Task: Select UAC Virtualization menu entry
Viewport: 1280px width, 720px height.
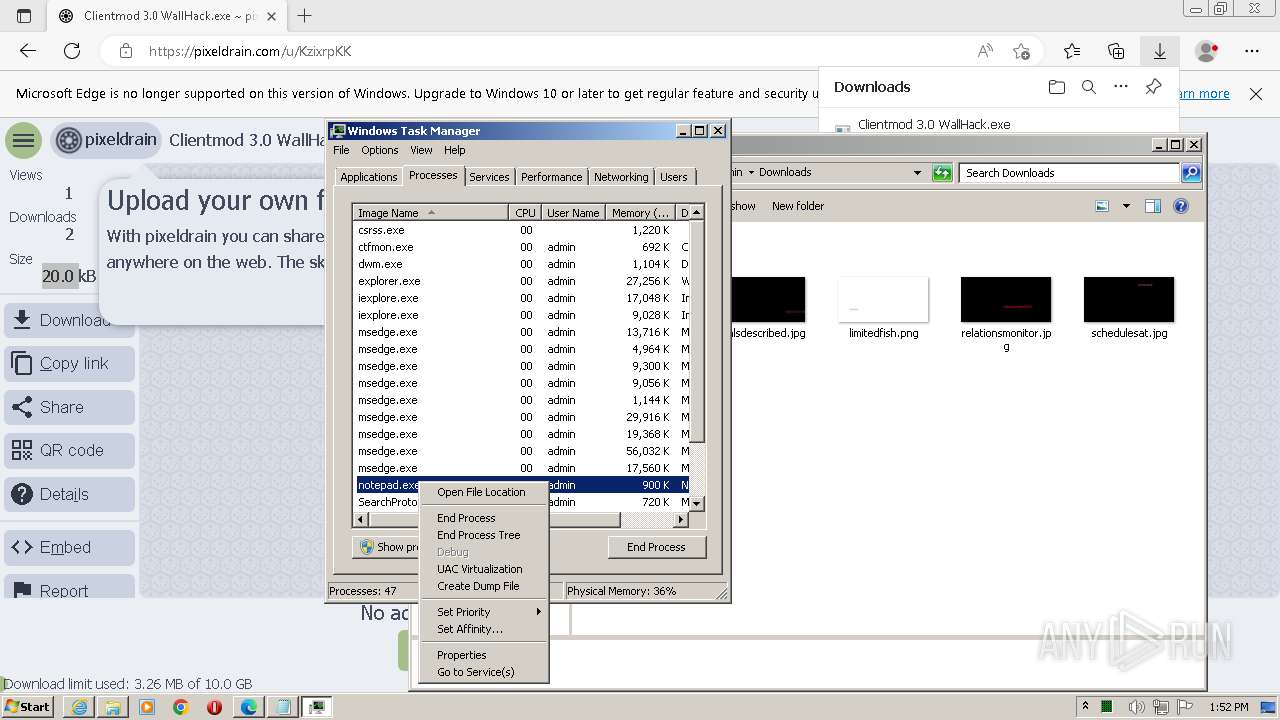Action: [x=484, y=569]
